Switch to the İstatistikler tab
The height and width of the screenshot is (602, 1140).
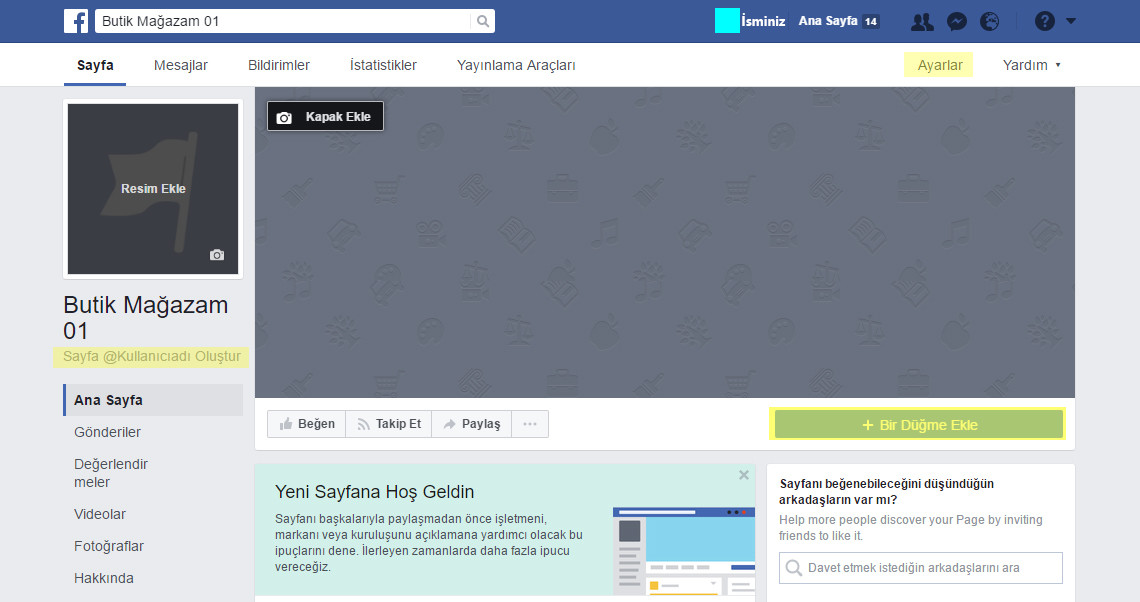click(383, 65)
